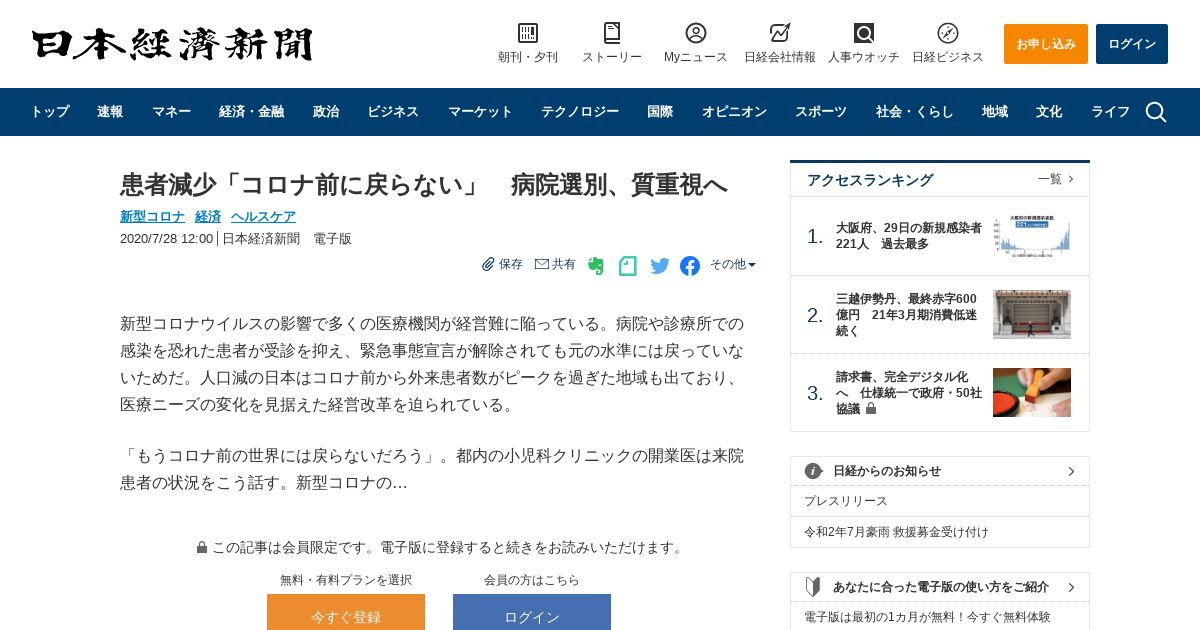
Task: Select the スポーツ navigation item
Action: (821, 112)
